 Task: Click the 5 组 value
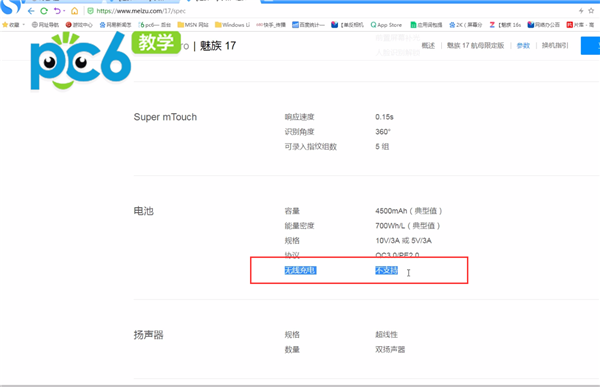[382, 147]
